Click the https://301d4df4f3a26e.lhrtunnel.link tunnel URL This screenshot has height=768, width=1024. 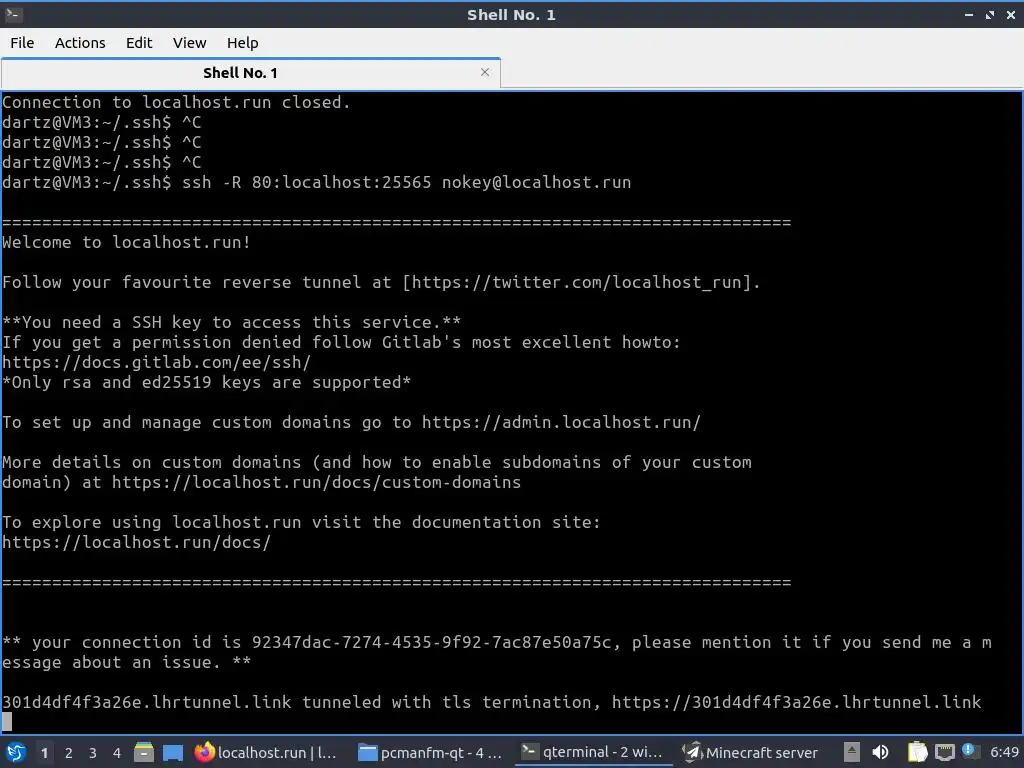click(x=797, y=702)
